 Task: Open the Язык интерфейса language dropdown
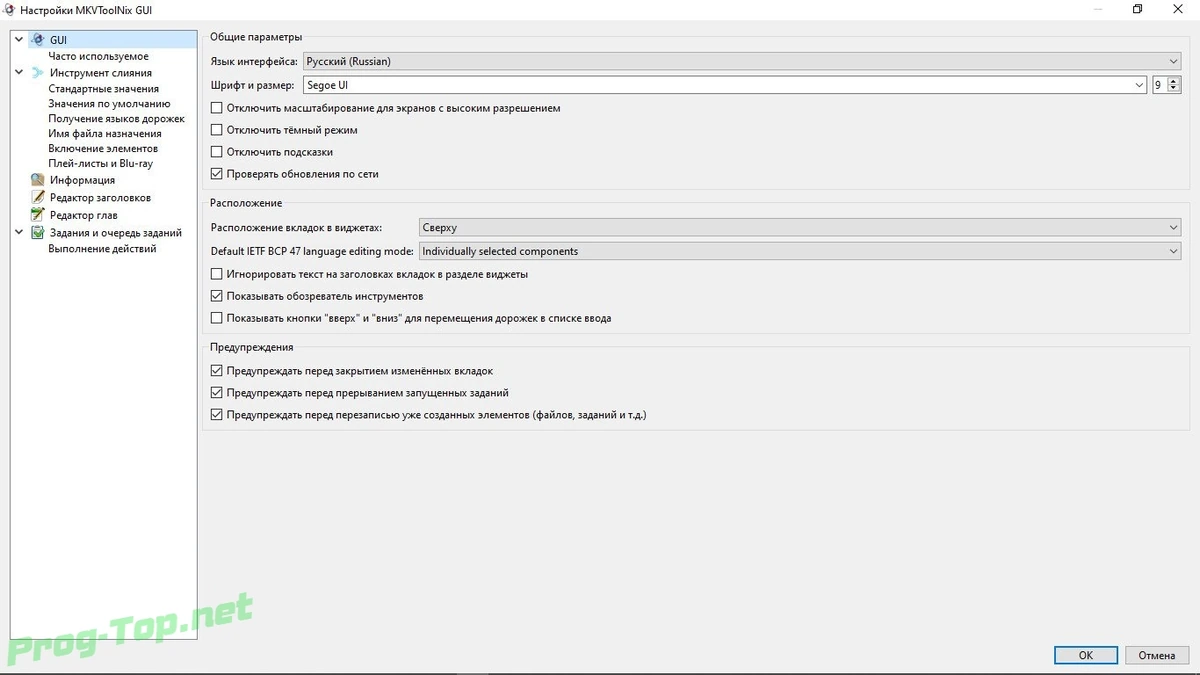pos(742,61)
